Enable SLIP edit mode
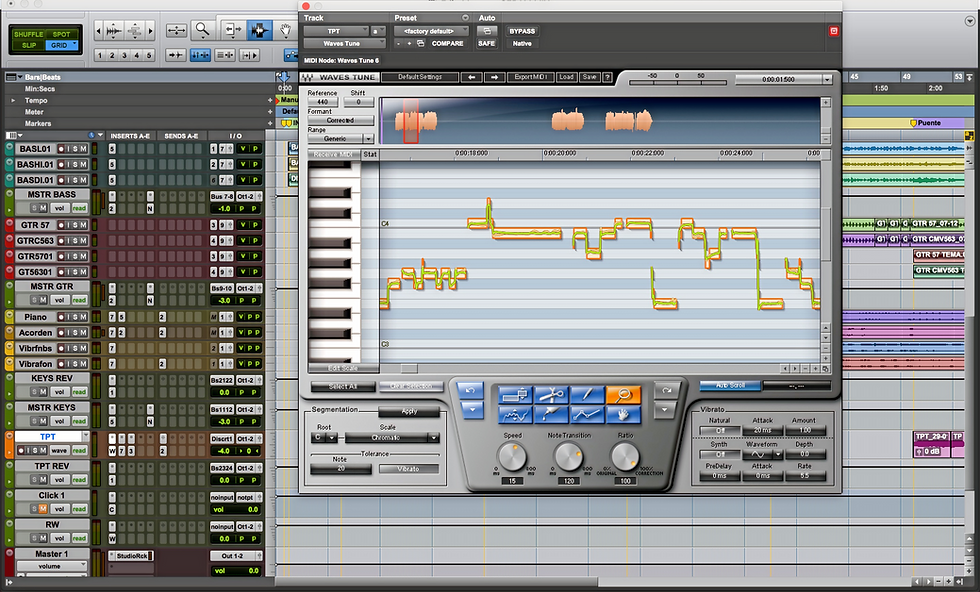This screenshot has height=592, width=980. (29, 45)
